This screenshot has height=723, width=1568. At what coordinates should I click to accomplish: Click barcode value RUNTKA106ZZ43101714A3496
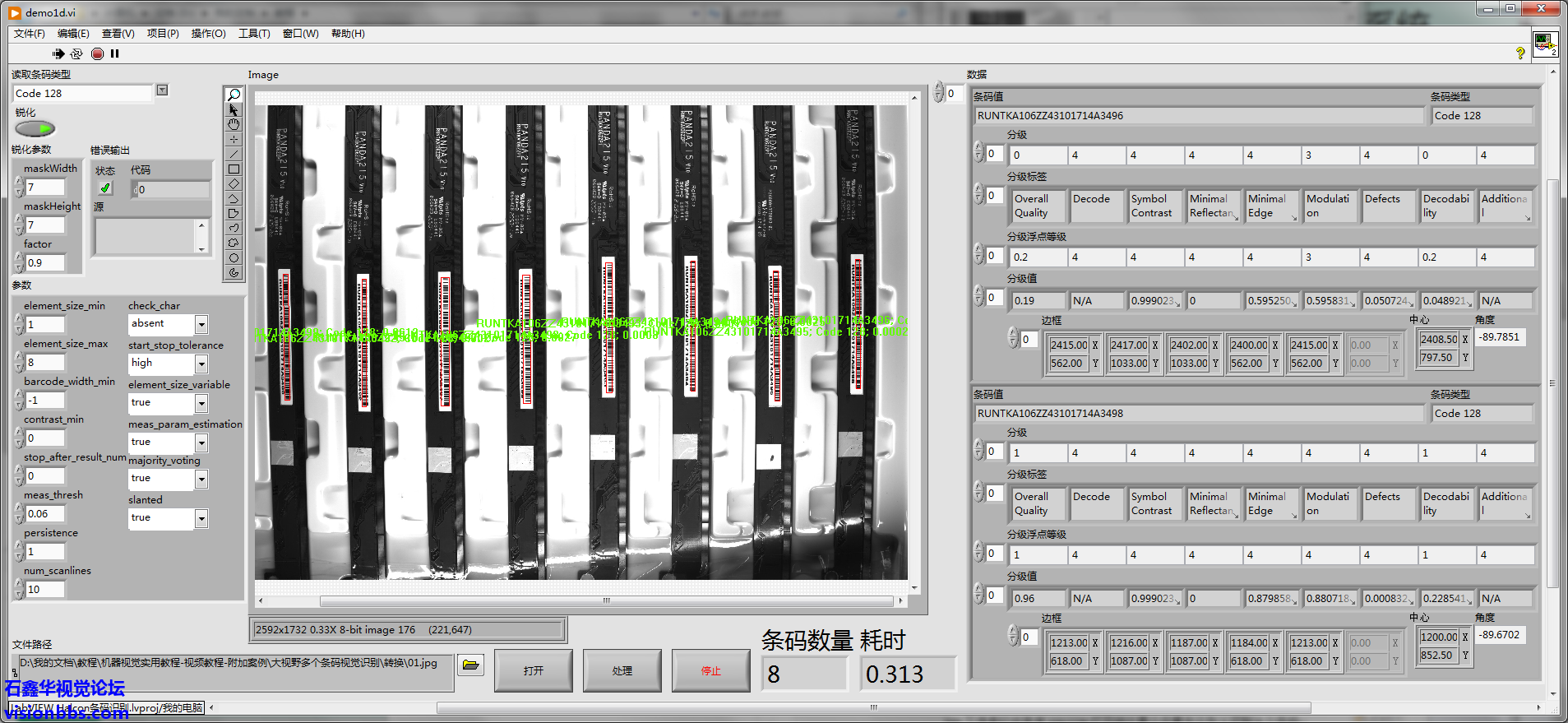1199,116
